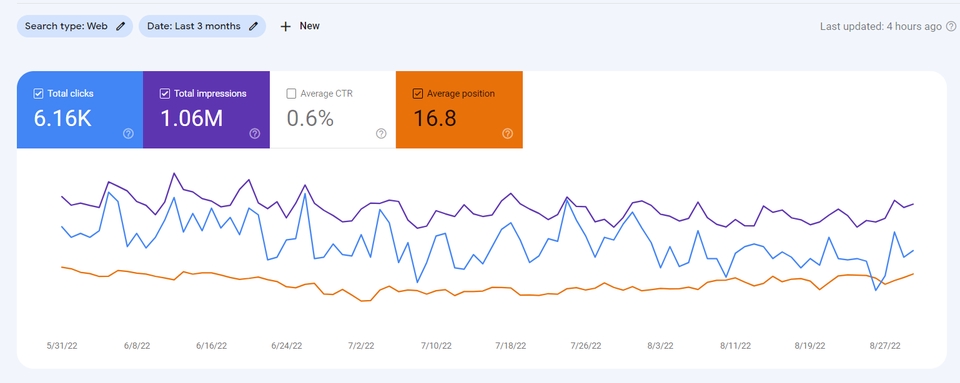Click the 8/11/22 axis date label
This screenshot has width=960, height=383.
click(x=735, y=346)
